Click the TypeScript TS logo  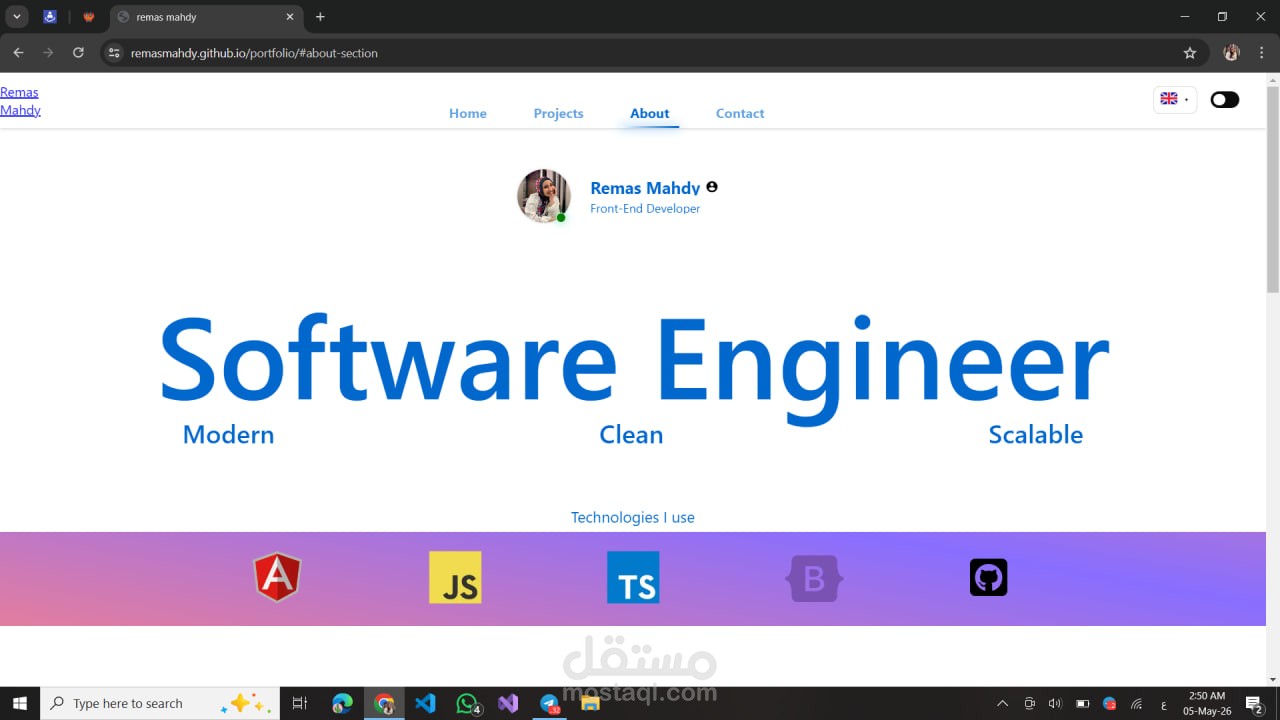[633, 577]
